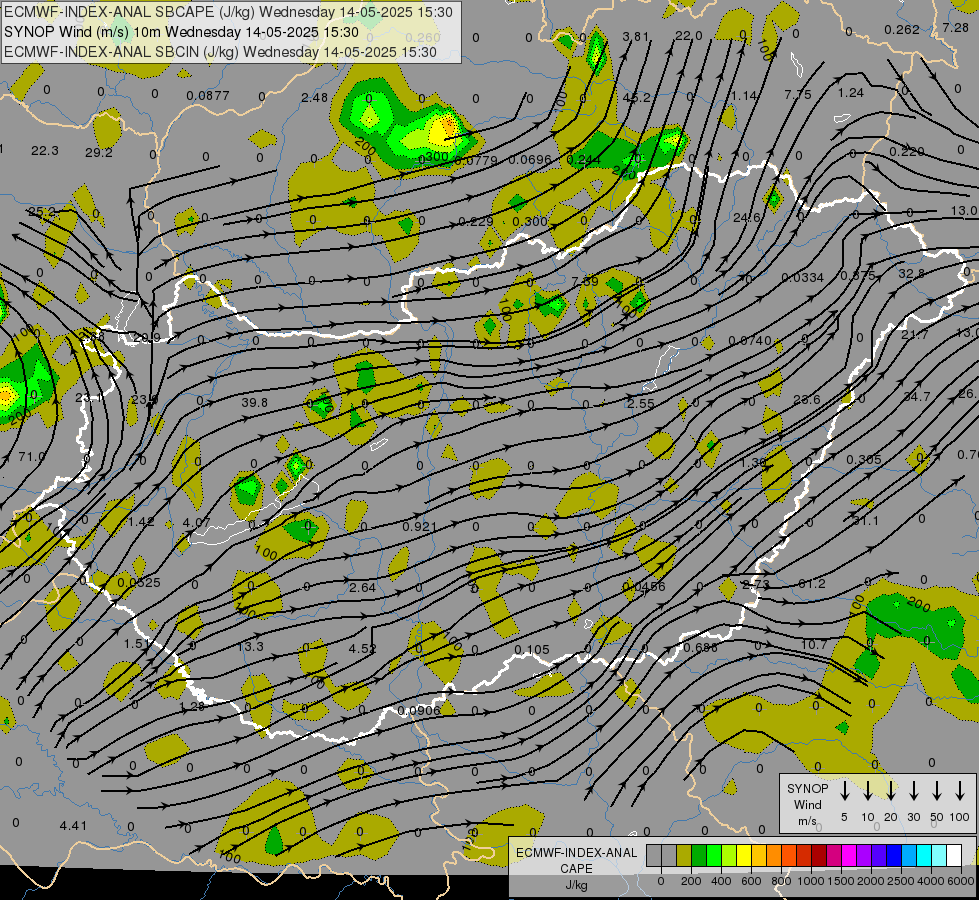The image size is (979, 900).
Task: Pick the pure yellow swatch in CAPE legend
Action: [x=744, y=855]
